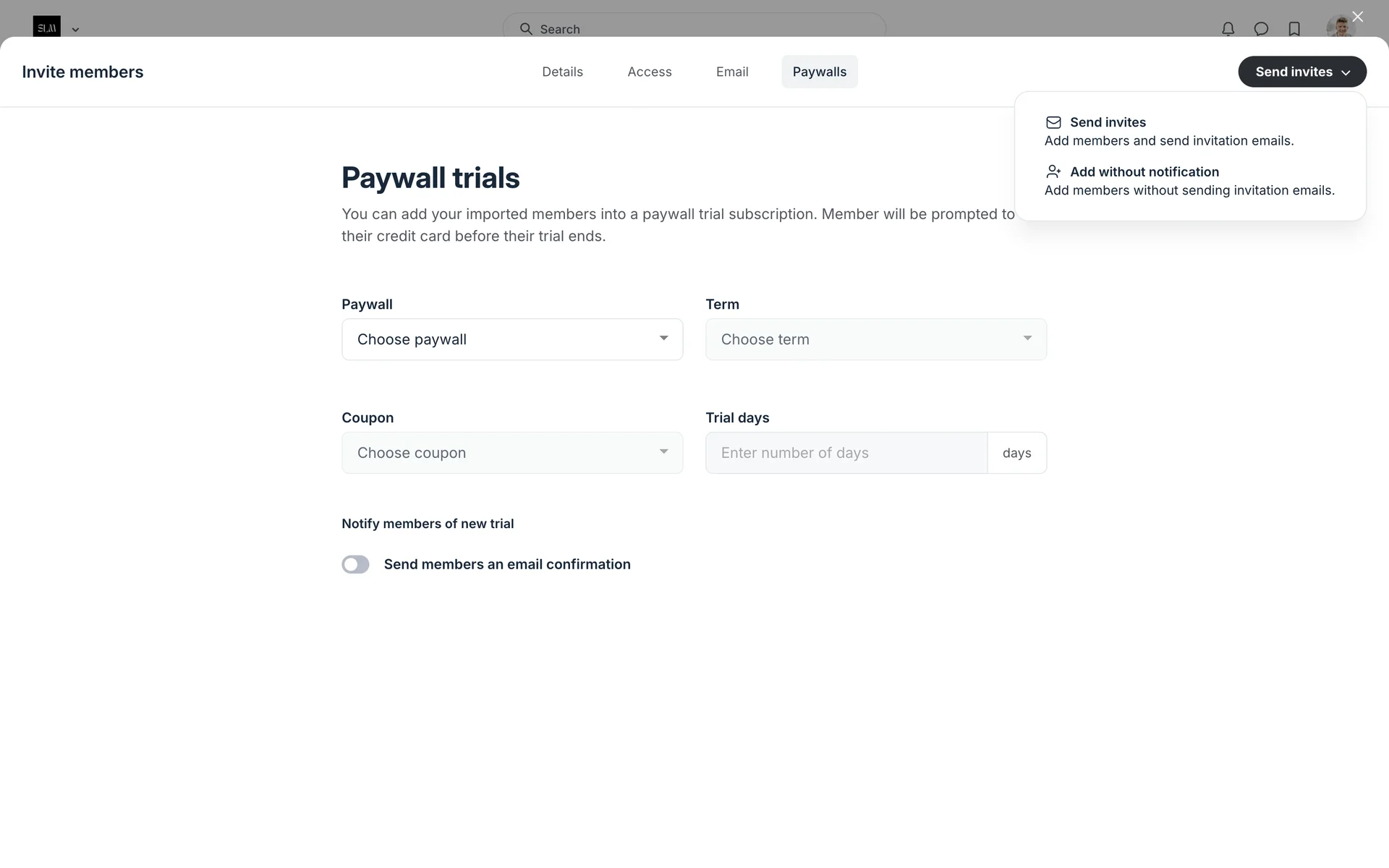
Task: Click the dark Send invites button
Action: pos(1301,72)
